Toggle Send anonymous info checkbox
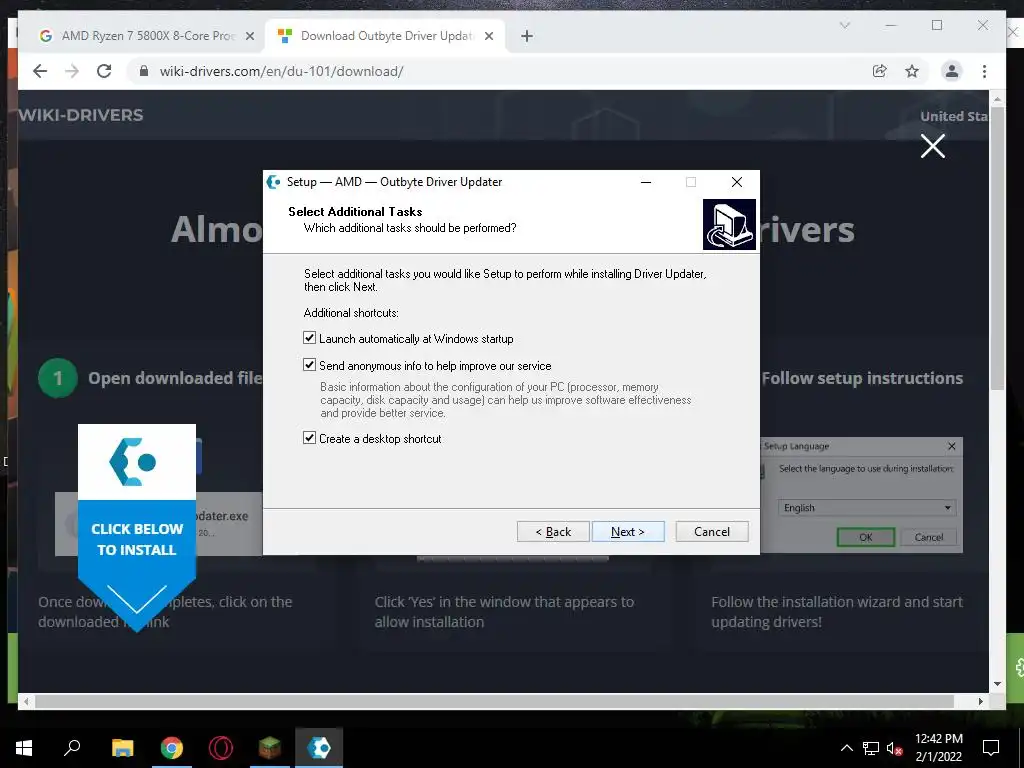Screen dimensions: 1024x768 310,365
